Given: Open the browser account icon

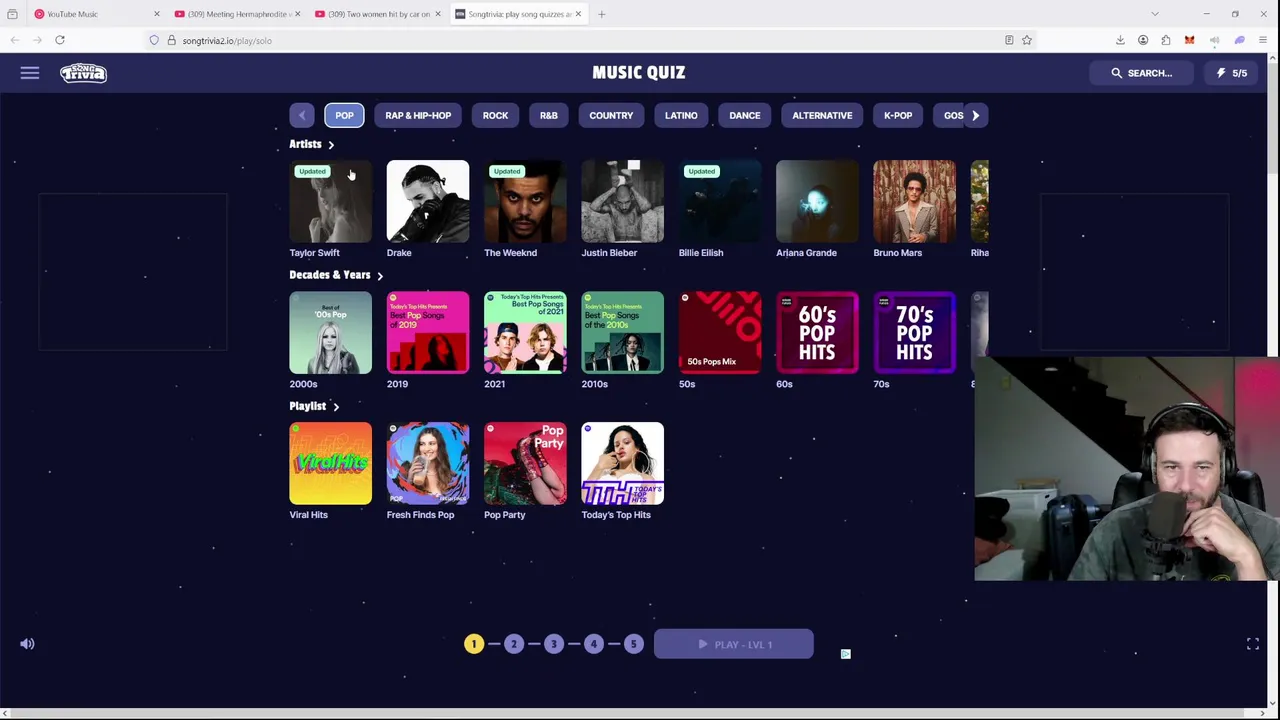Looking at the screenshot, I should [1143, 40].
